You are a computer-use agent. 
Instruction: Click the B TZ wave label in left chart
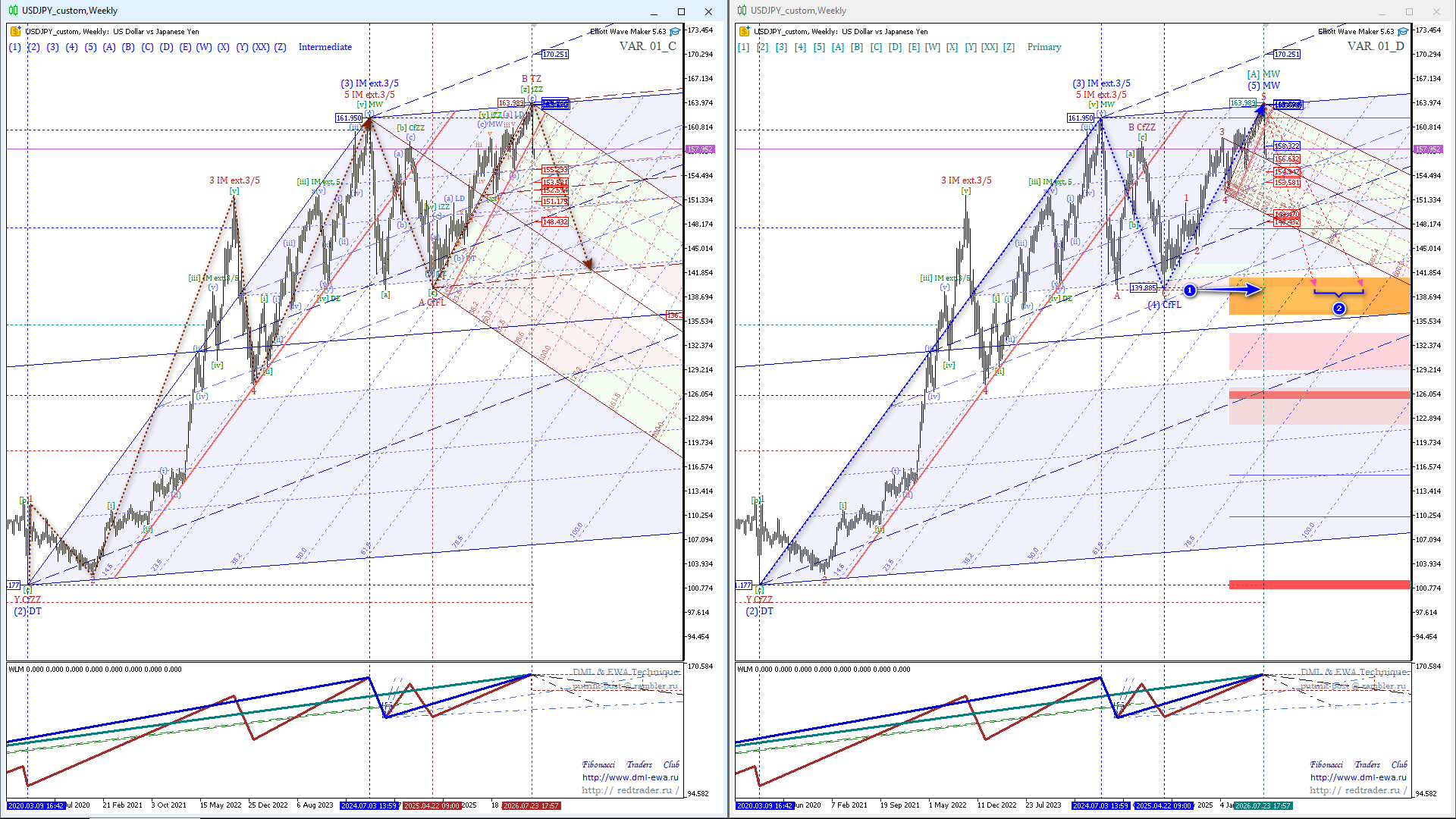click(x=532, y=79)
